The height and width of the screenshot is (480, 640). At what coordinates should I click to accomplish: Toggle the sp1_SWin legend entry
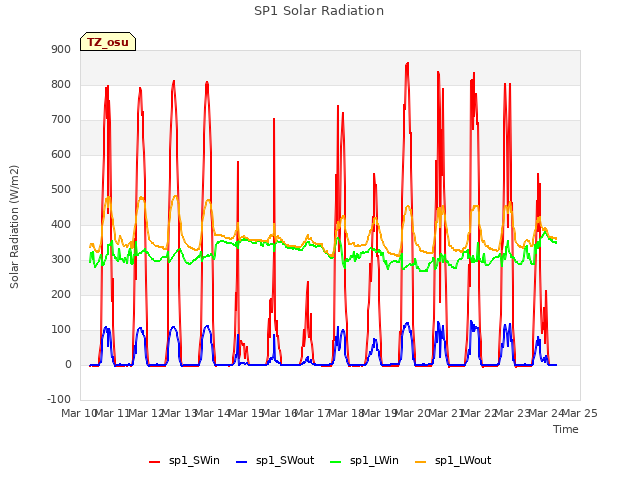(184, 461)
